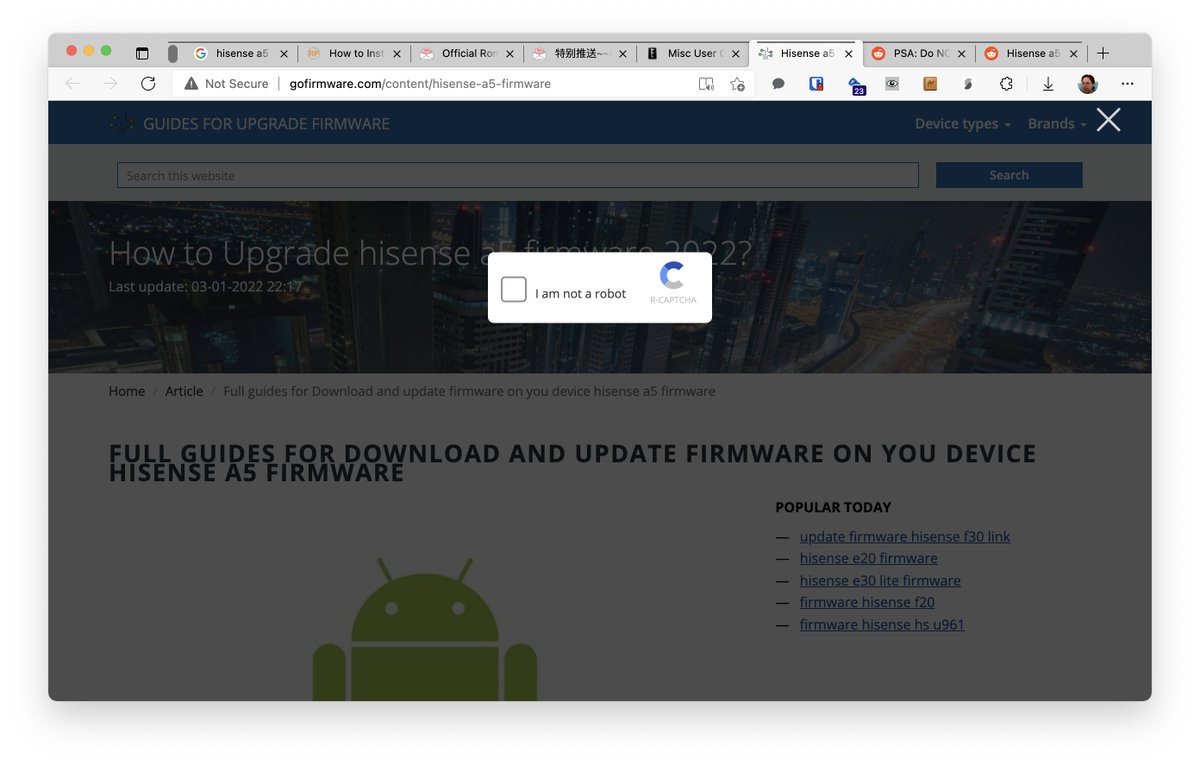Open the extension icon with 23 badge
Screen dimensions: 1200x765
855,86
